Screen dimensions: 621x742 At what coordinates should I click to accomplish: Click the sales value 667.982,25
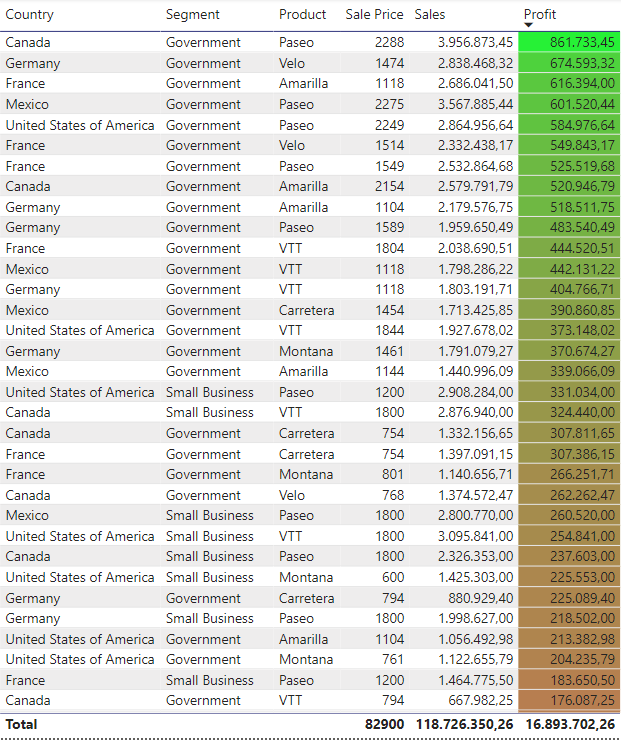480,700
